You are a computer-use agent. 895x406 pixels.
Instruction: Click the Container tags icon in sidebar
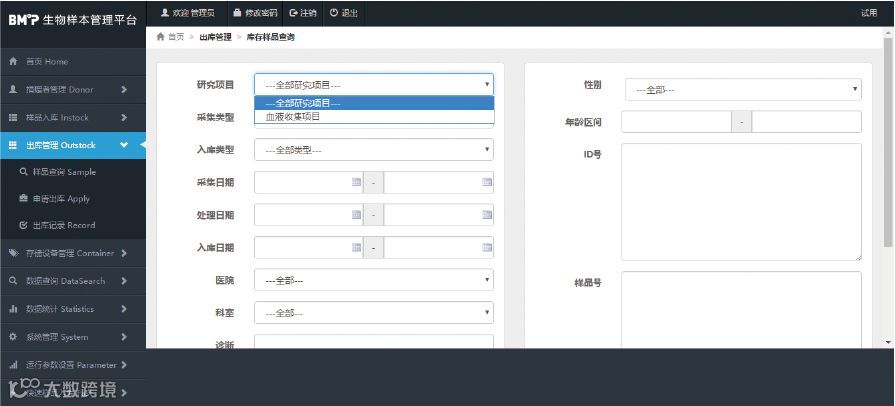(13, 253)
